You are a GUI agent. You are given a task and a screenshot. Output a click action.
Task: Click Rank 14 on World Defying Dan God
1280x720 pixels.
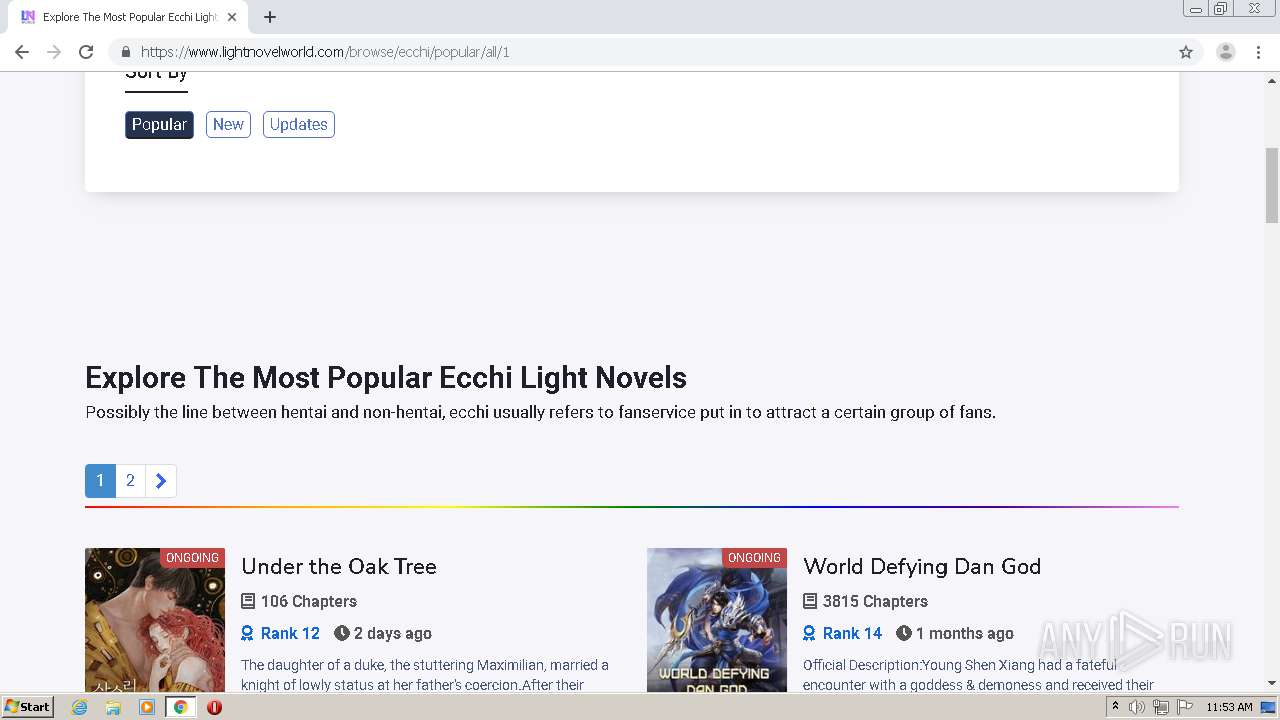(x=852, y=633)
